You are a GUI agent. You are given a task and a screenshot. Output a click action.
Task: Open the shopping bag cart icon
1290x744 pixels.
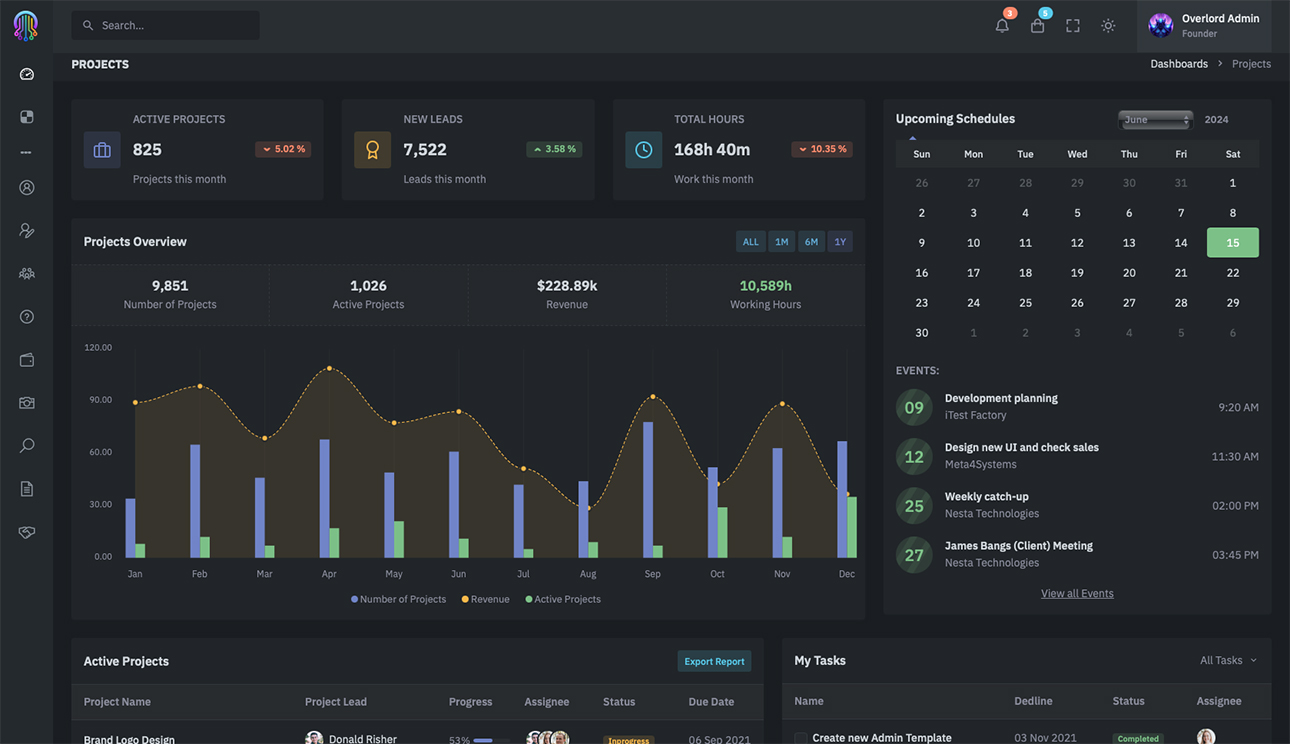pyautogui.click(x=1037, y=26)
